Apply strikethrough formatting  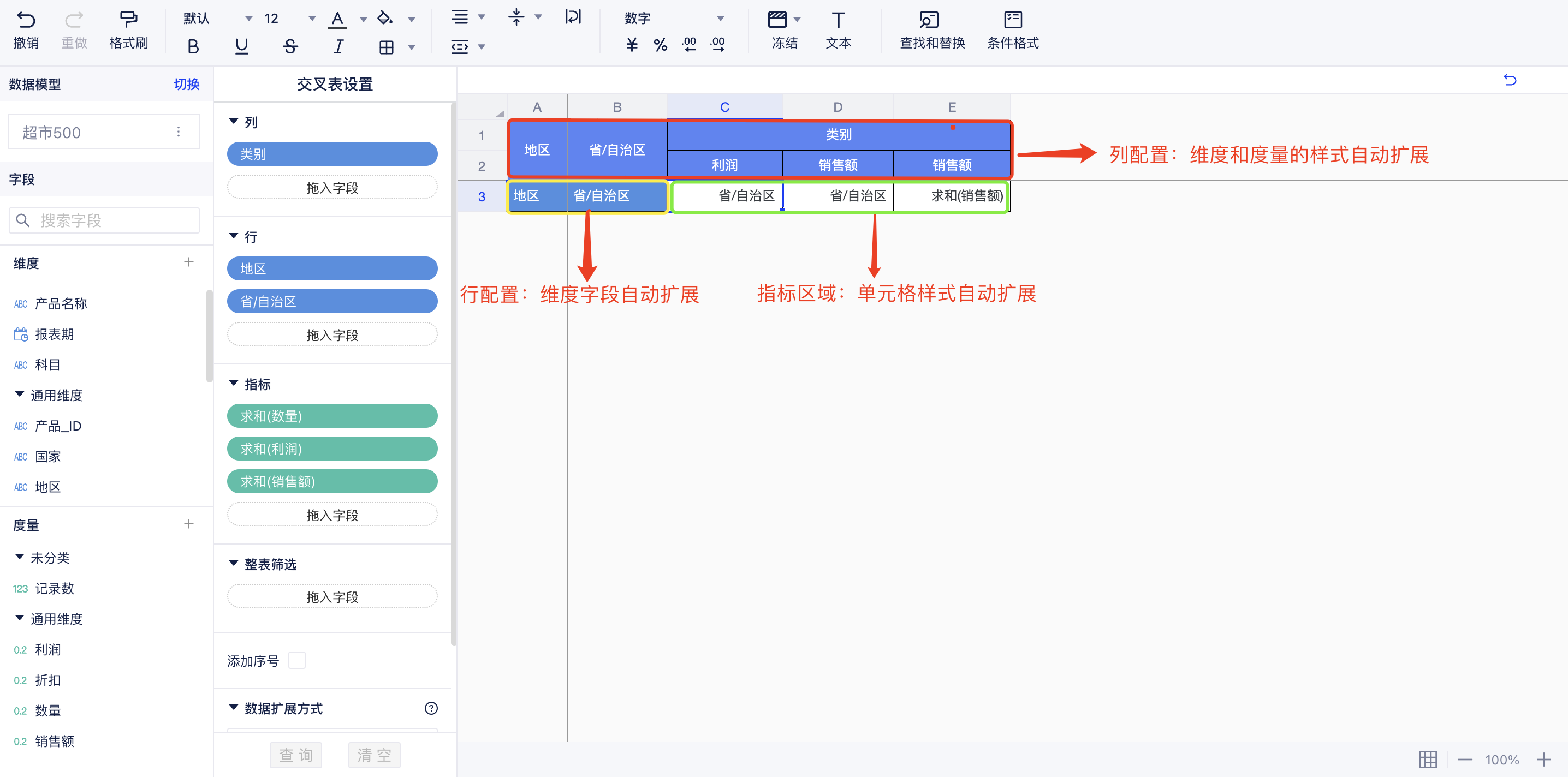click(x=290, y=47)
